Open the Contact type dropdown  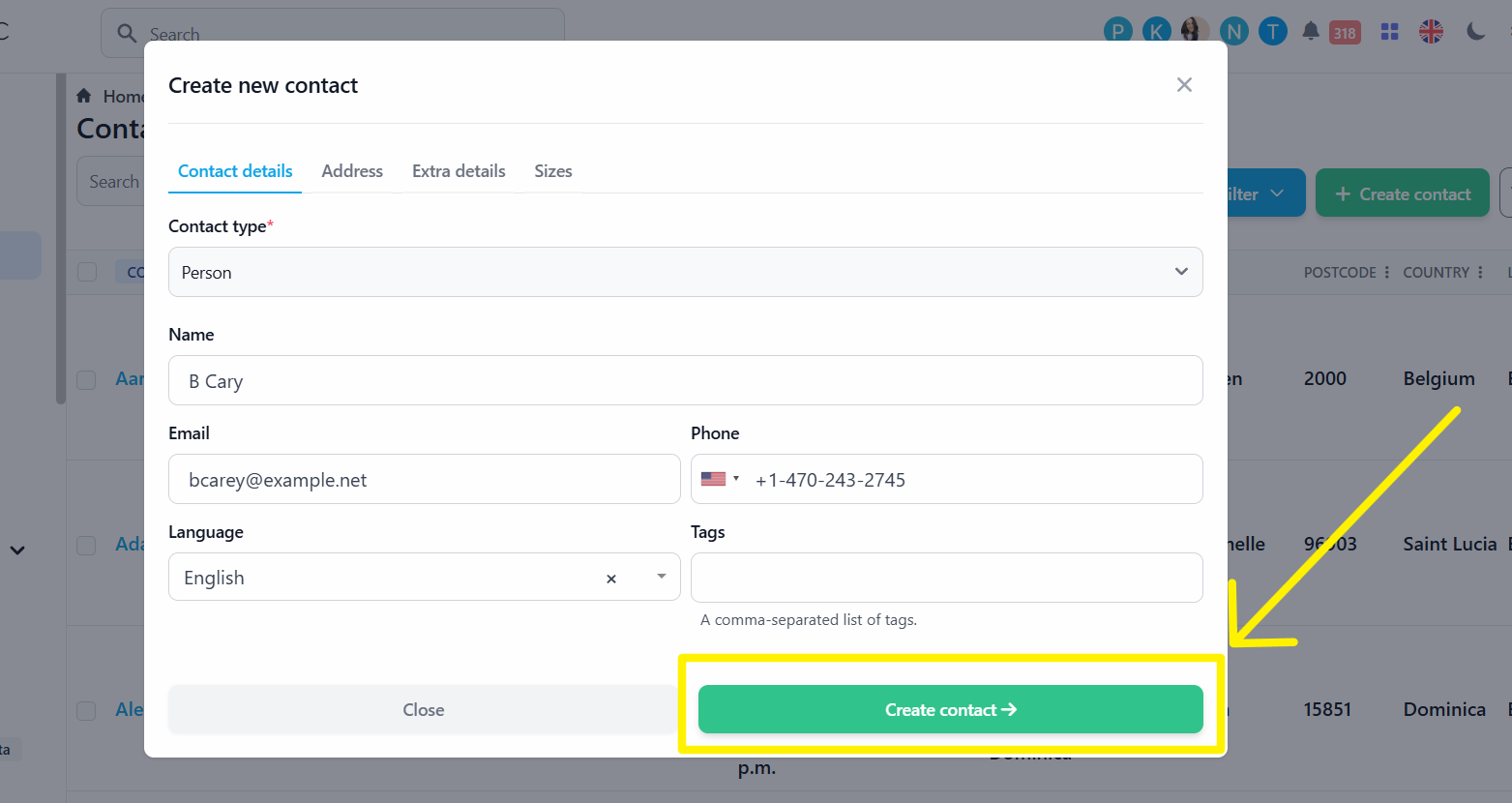click(686, 272)
